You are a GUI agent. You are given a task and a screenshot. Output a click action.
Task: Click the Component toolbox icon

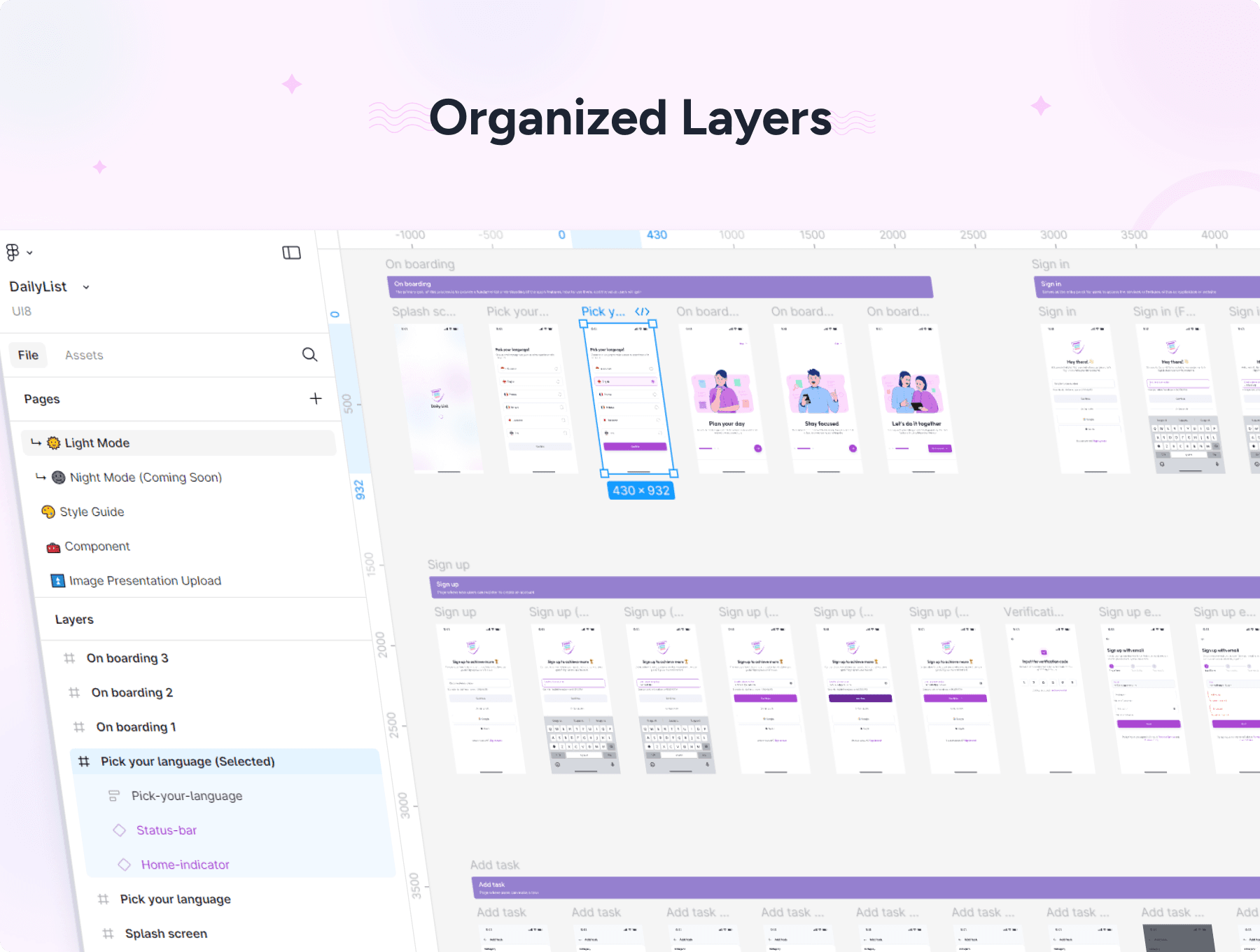click(53, 547)
